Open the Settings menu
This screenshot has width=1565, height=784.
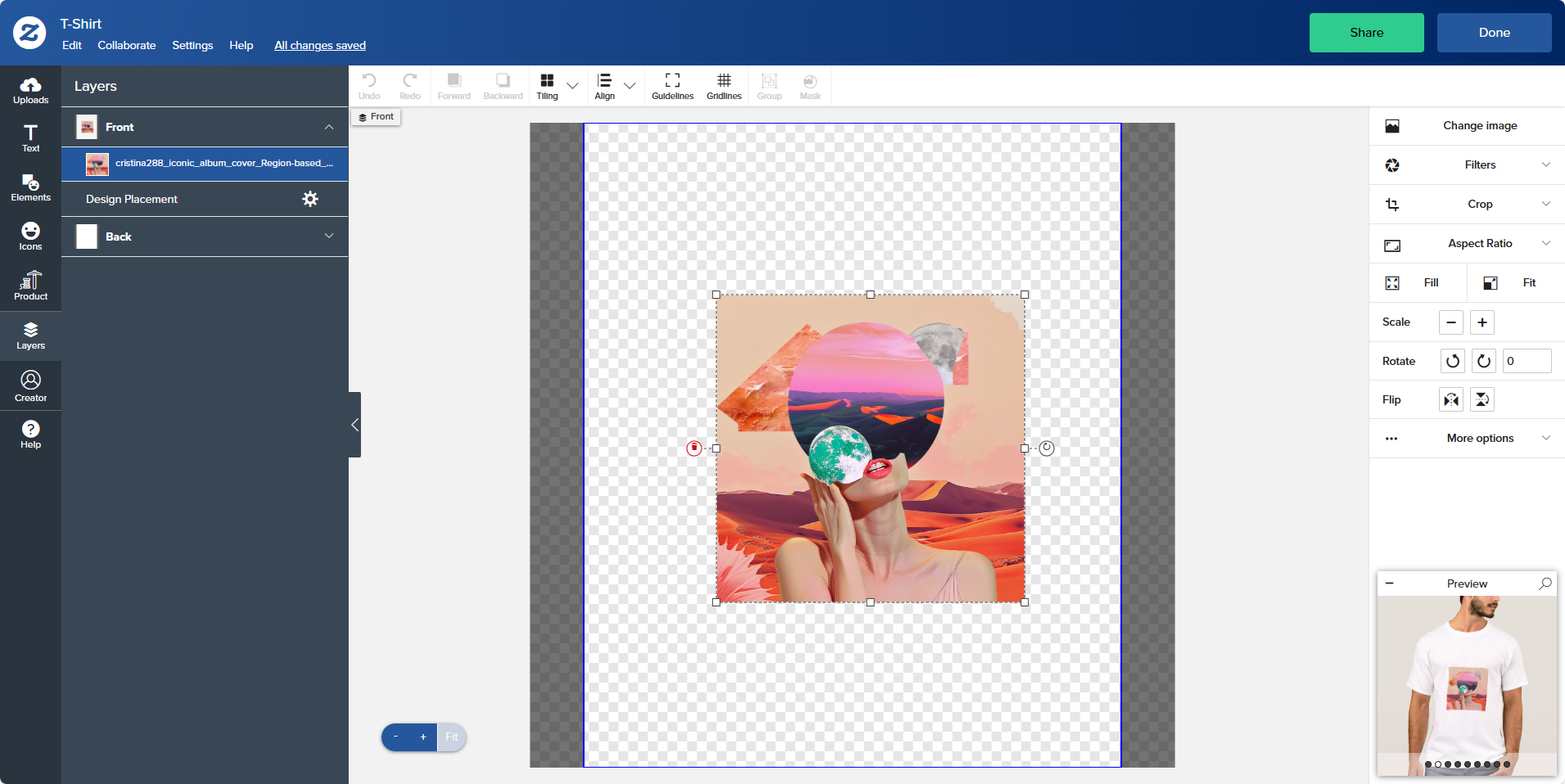(x=192, y=45)
